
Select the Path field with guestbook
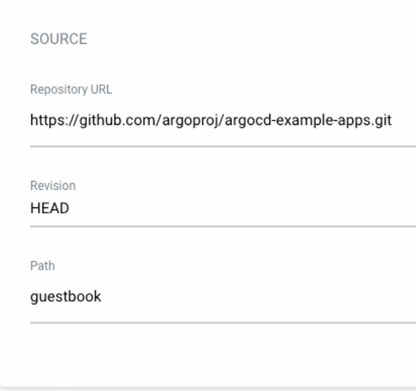pyautogui.click(x=223, y=297)
